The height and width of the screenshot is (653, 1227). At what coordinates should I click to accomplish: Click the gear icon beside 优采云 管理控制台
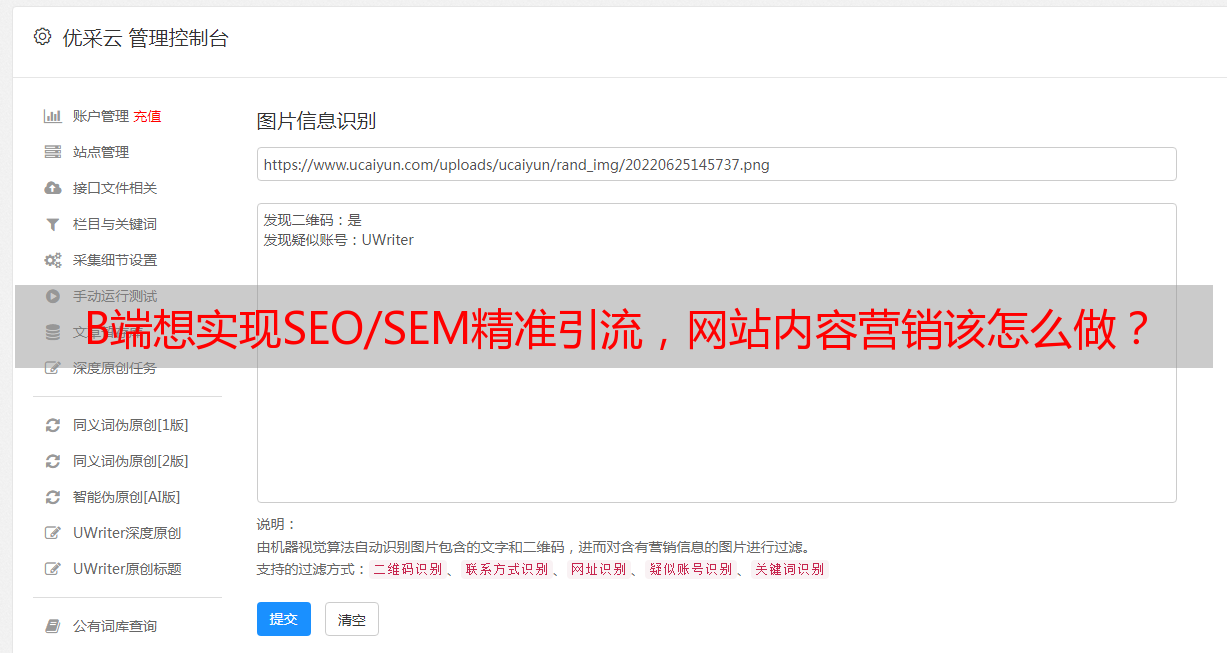point(42,37)
